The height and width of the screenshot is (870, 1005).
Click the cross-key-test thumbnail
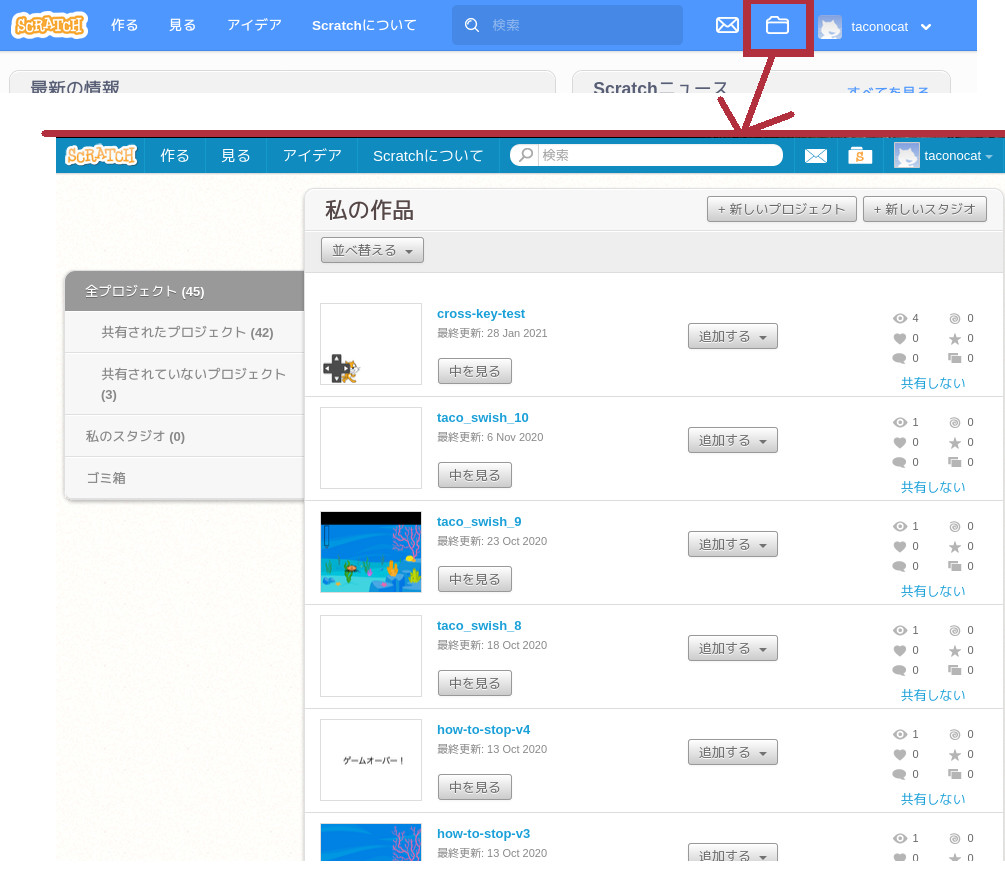tap(371, 344)
